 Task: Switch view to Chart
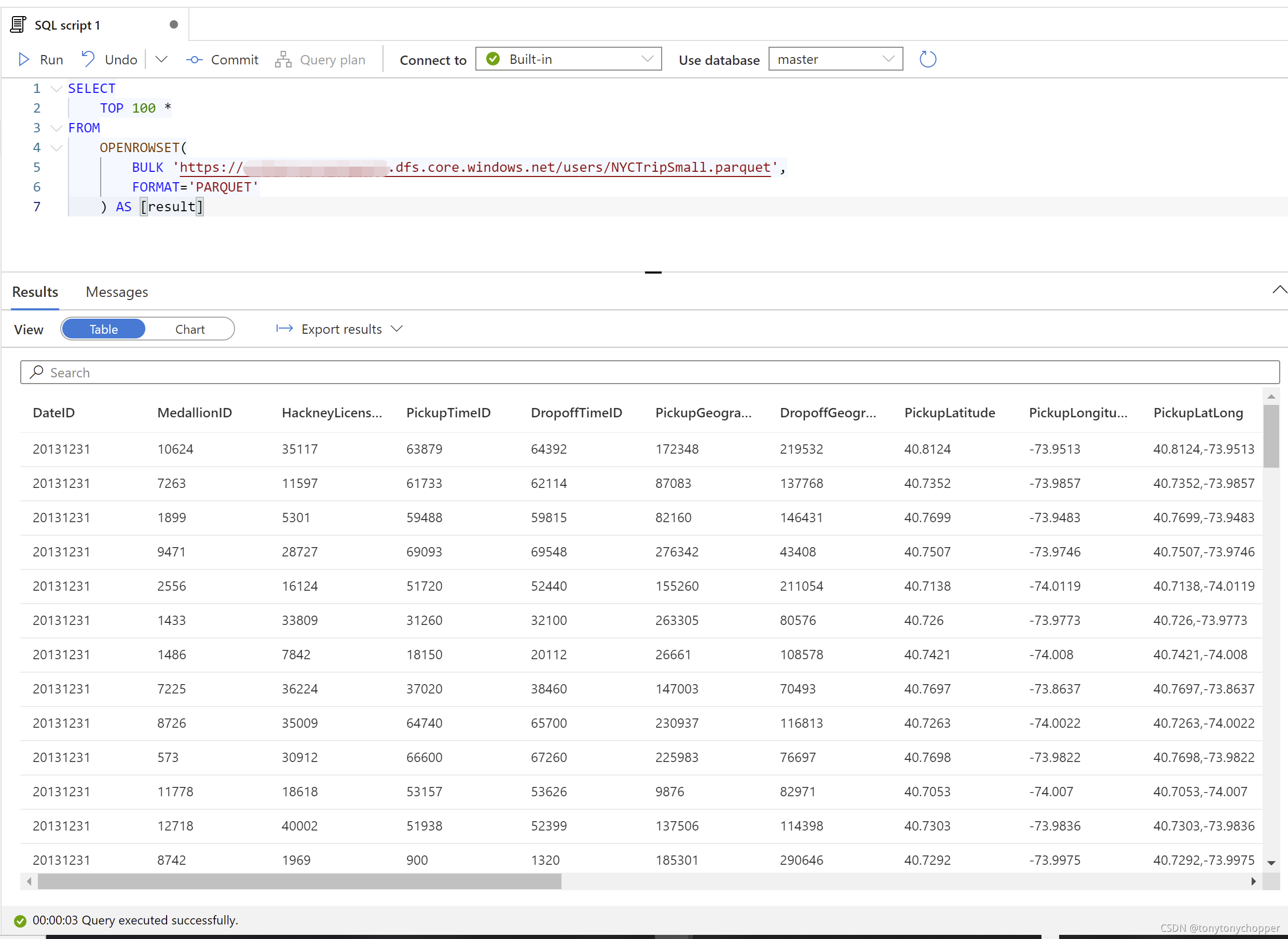(190, 329)
